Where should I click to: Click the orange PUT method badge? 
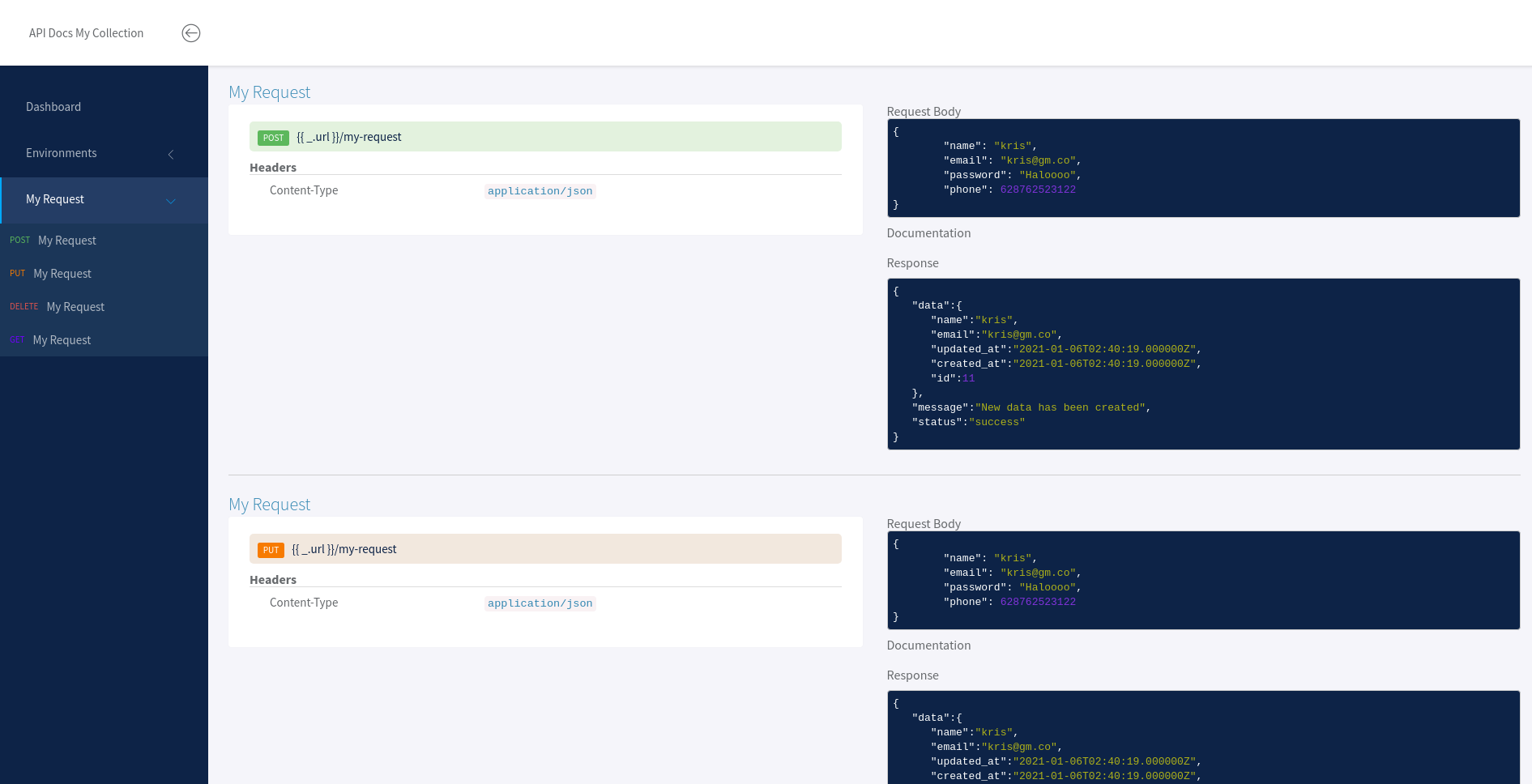[x=271, y=550]
